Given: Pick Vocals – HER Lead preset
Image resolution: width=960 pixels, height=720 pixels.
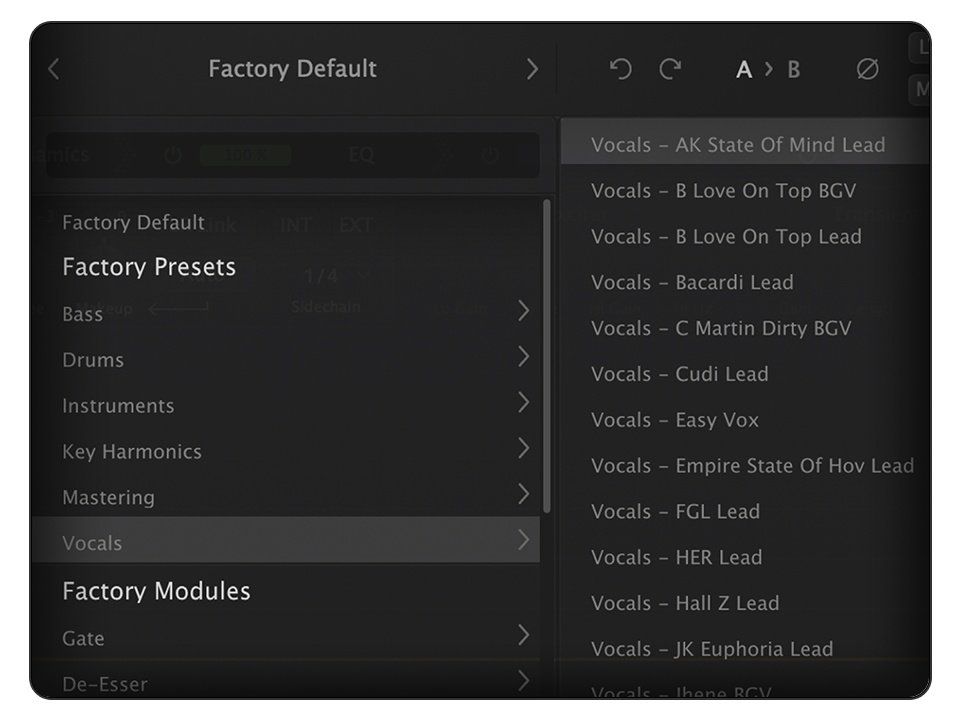Looking at the screenshot, I should (x=676, y=557).
